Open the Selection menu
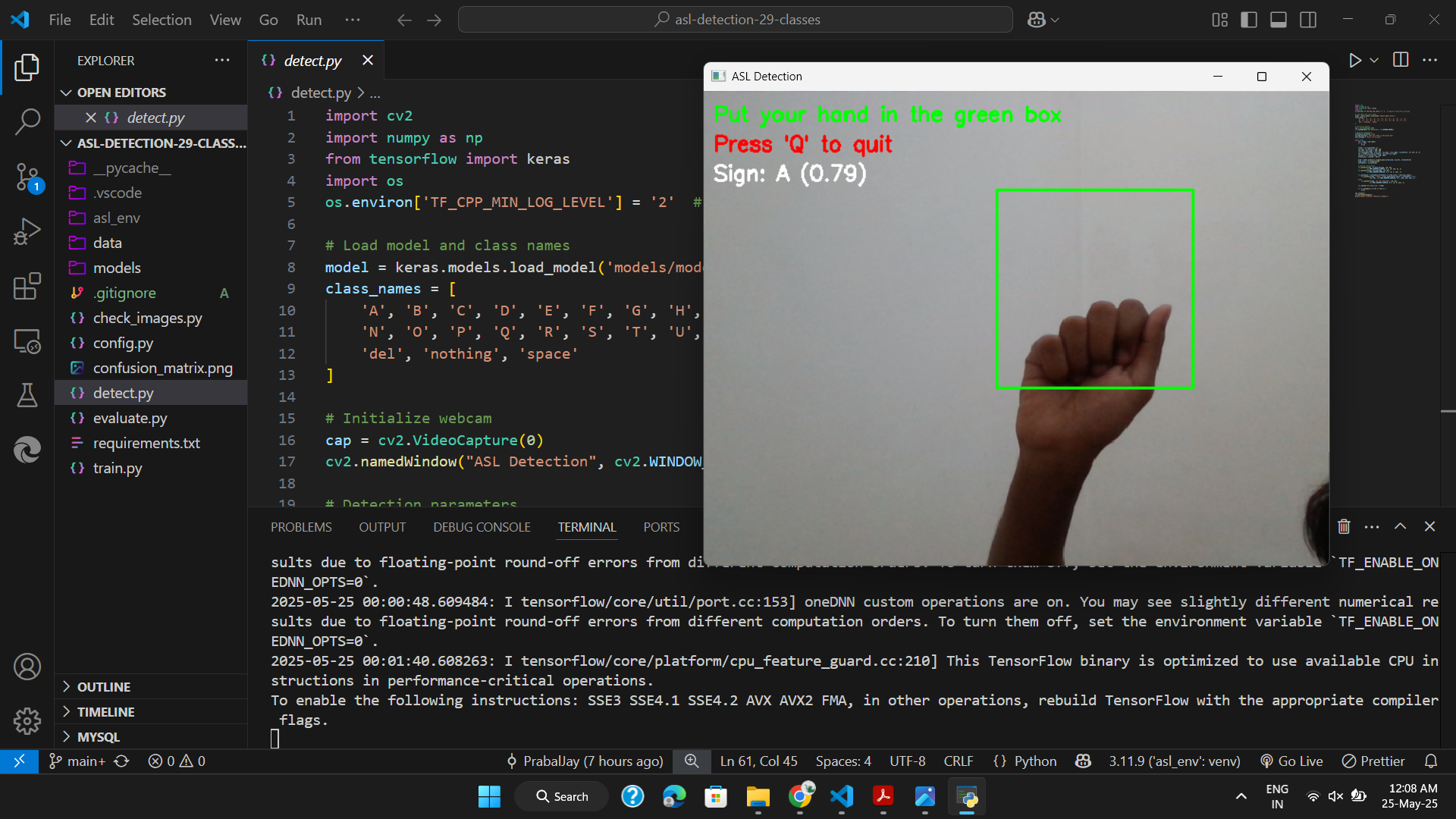 tap(162, 20)
